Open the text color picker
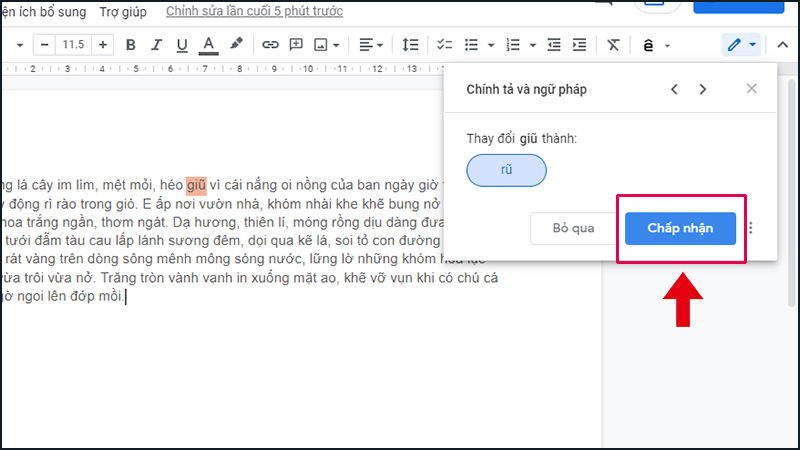800x450 pixels. 208,45
